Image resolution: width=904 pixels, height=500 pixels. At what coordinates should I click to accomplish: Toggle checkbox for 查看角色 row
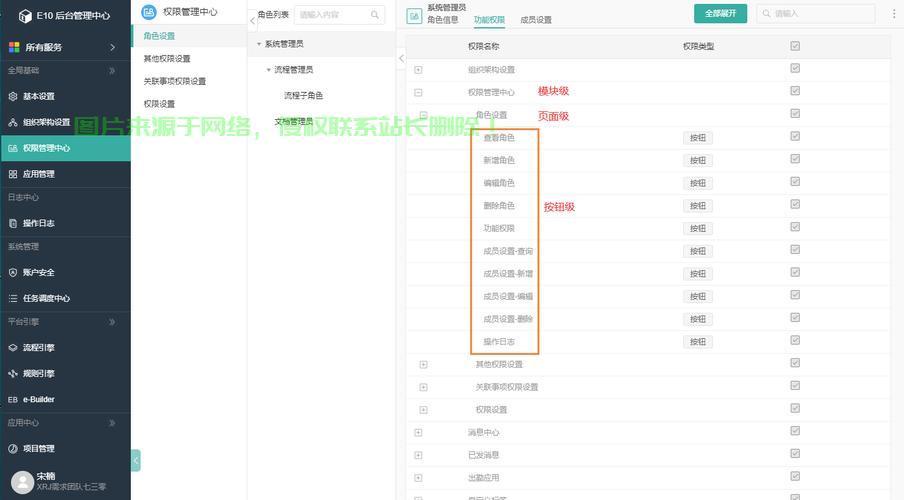[795, 136]
